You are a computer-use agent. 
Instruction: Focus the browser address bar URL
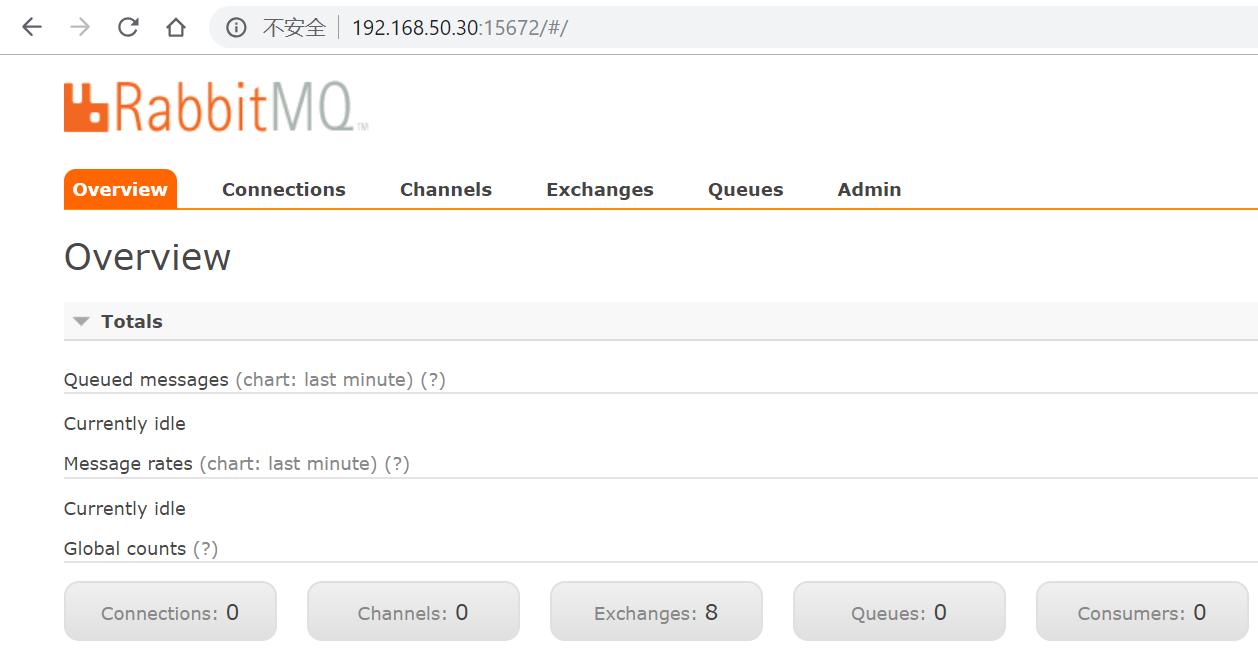pos(460,27)
